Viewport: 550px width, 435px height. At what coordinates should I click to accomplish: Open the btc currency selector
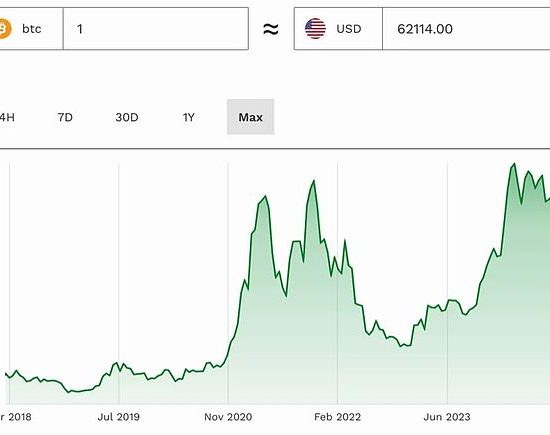coord(31,29)
